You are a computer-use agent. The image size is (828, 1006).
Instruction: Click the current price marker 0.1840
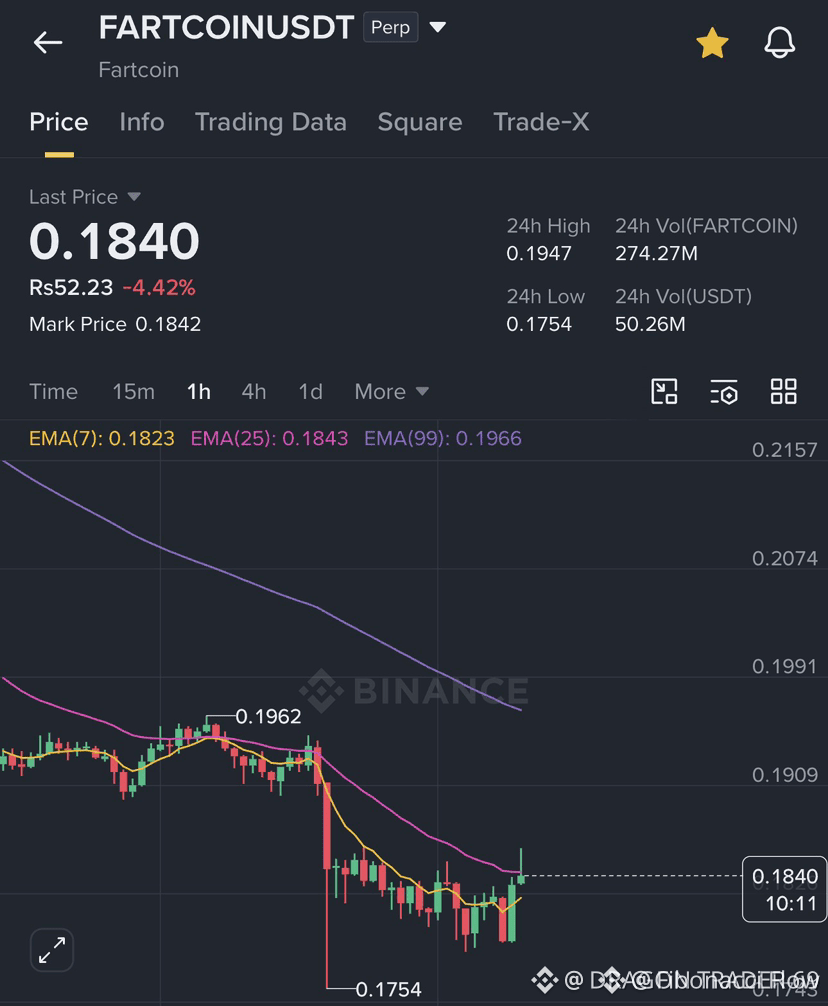point(784,889)
